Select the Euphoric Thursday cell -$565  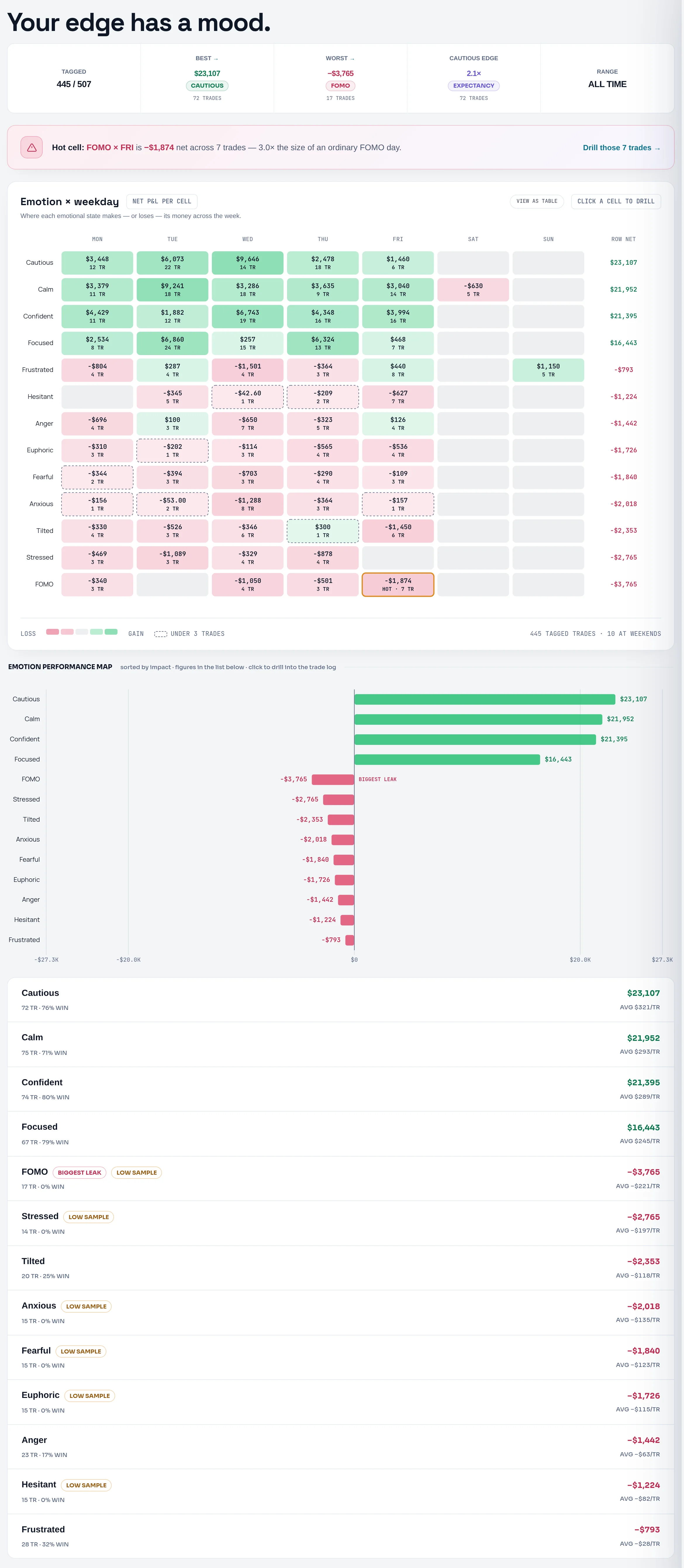(323, 450)
